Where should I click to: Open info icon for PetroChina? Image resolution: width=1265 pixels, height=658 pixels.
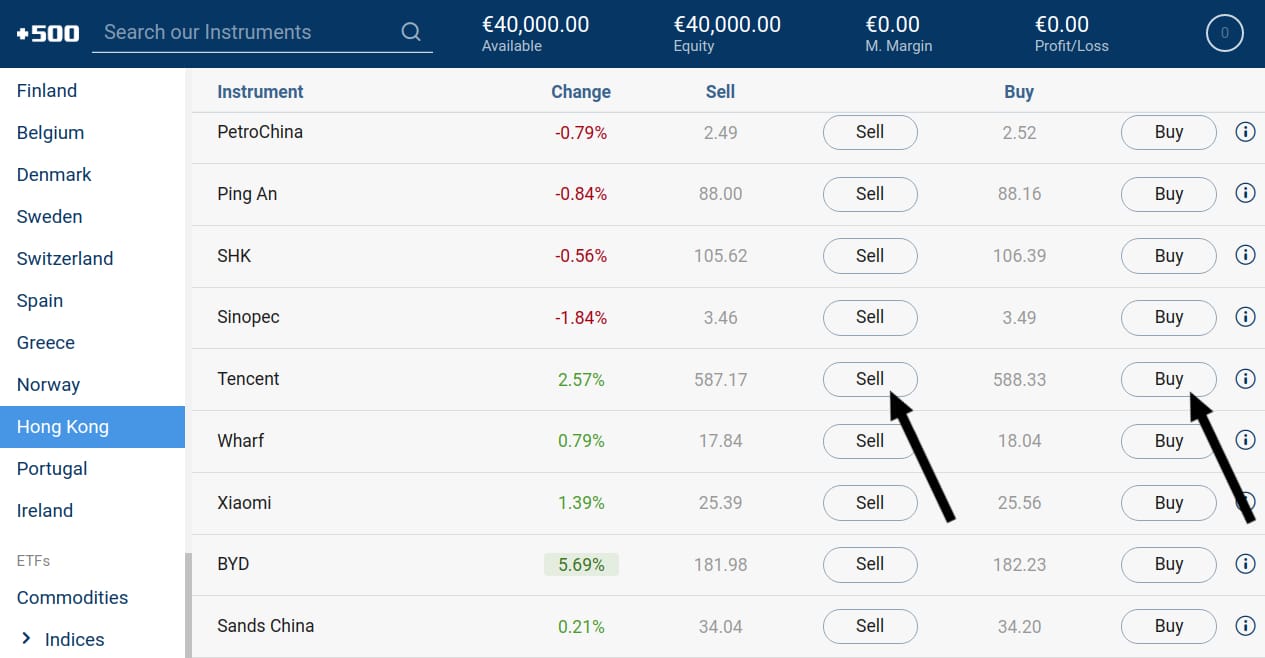tap(1245, 132)
